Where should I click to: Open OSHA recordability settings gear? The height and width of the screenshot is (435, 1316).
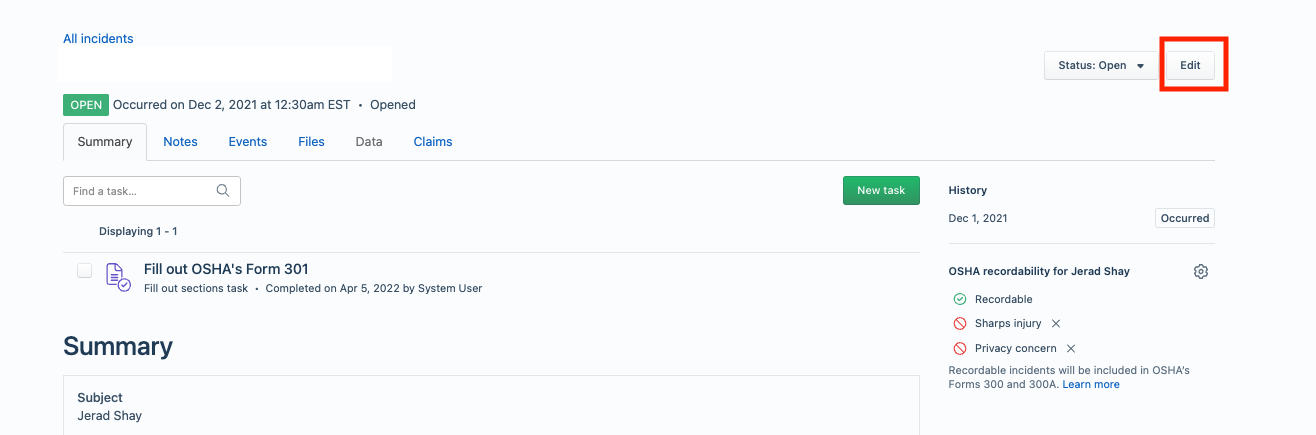click(x=1201, y=271)
